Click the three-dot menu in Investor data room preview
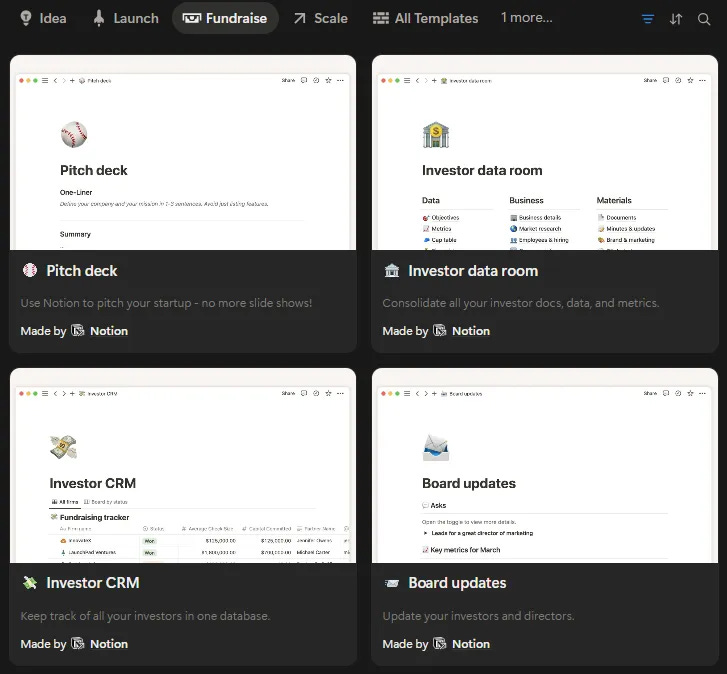This screenshot has height=674, width=727. tap(702, 80)
